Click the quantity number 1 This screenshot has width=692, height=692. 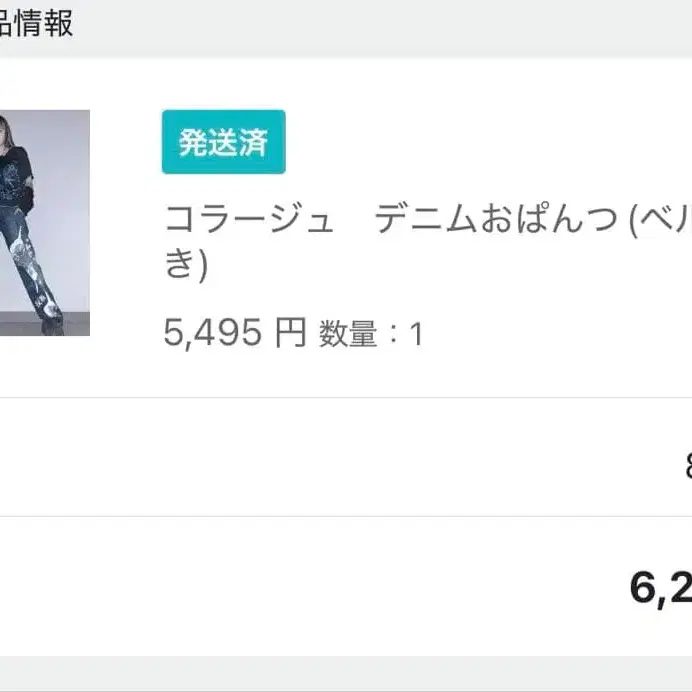pyautogui.click(x=416, y=335)
